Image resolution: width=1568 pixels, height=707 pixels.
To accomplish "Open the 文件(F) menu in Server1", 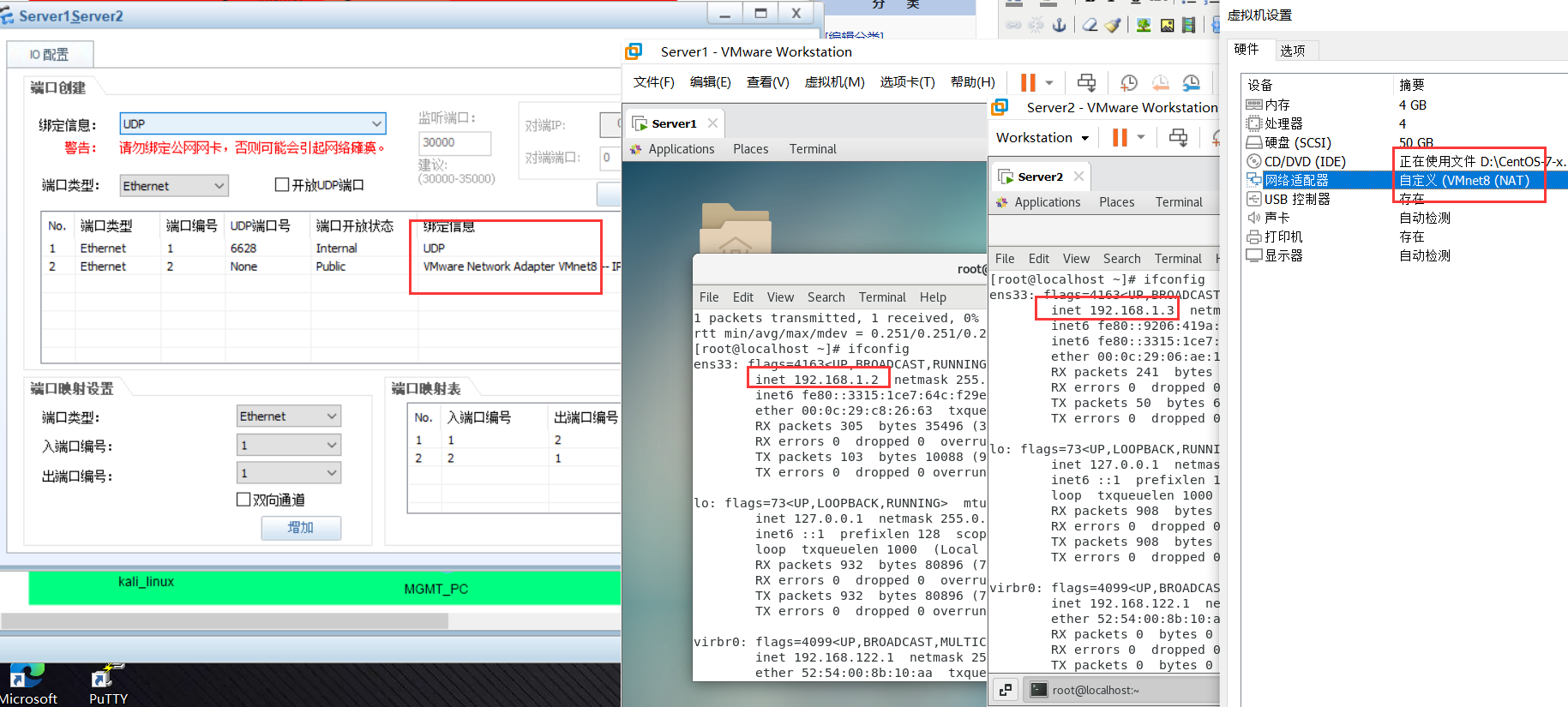I will tap(654, 82).
